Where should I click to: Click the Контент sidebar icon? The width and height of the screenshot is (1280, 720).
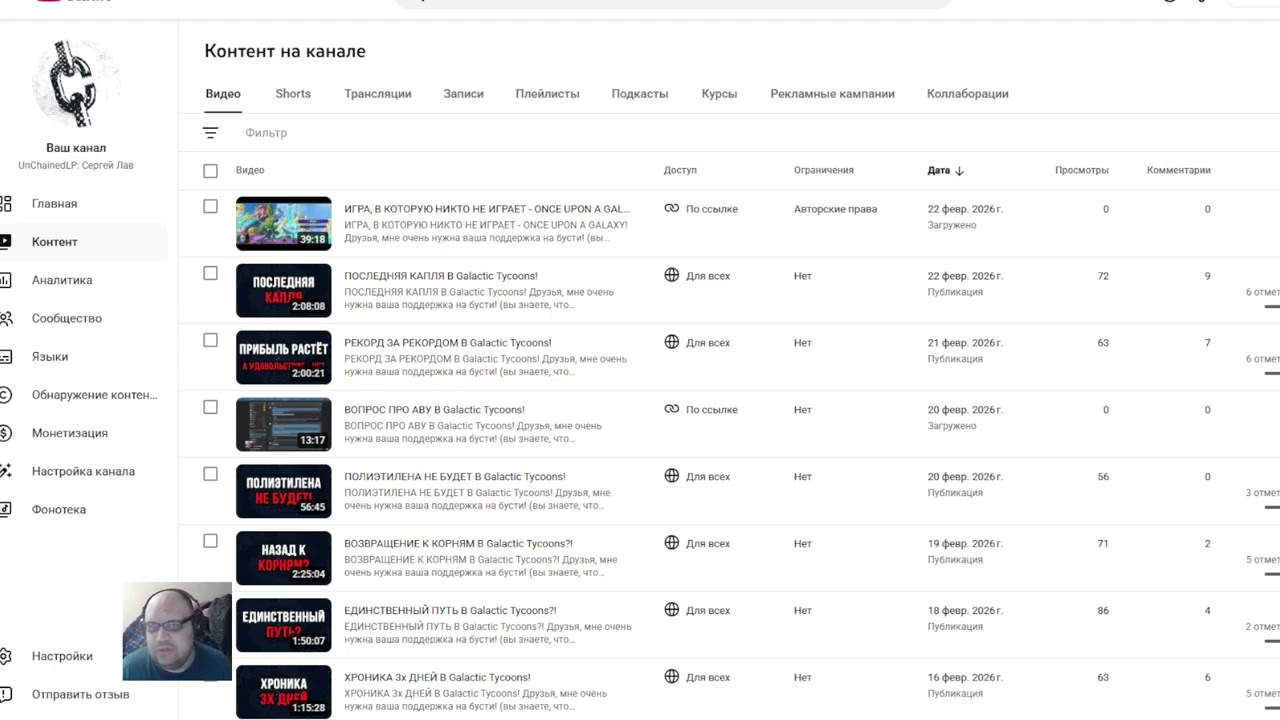[5, 242]
